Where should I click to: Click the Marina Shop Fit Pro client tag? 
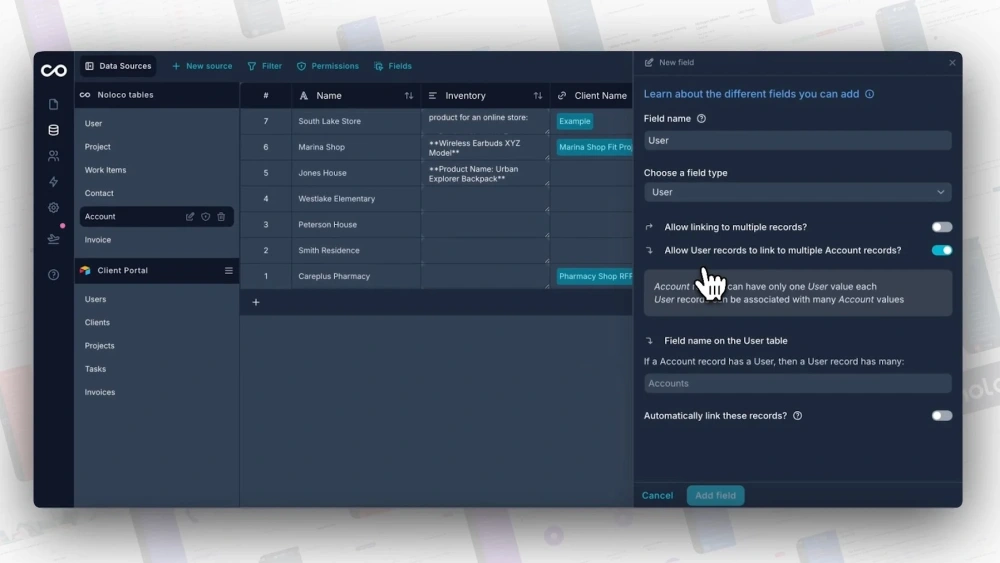tap(594, 147)
